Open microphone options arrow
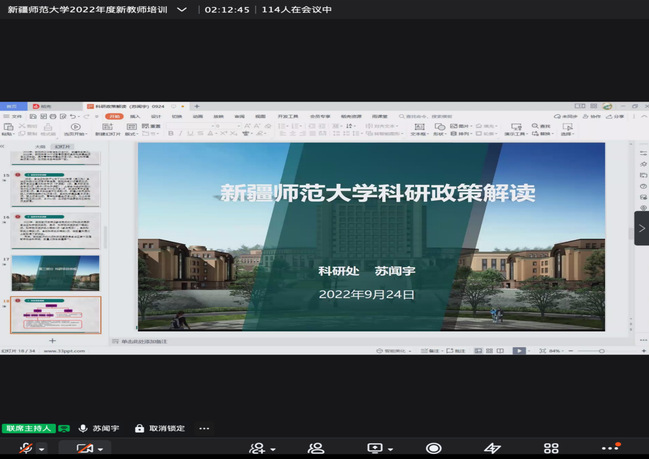Viewport: 649px width, 459px height. (x=41, y=450)
